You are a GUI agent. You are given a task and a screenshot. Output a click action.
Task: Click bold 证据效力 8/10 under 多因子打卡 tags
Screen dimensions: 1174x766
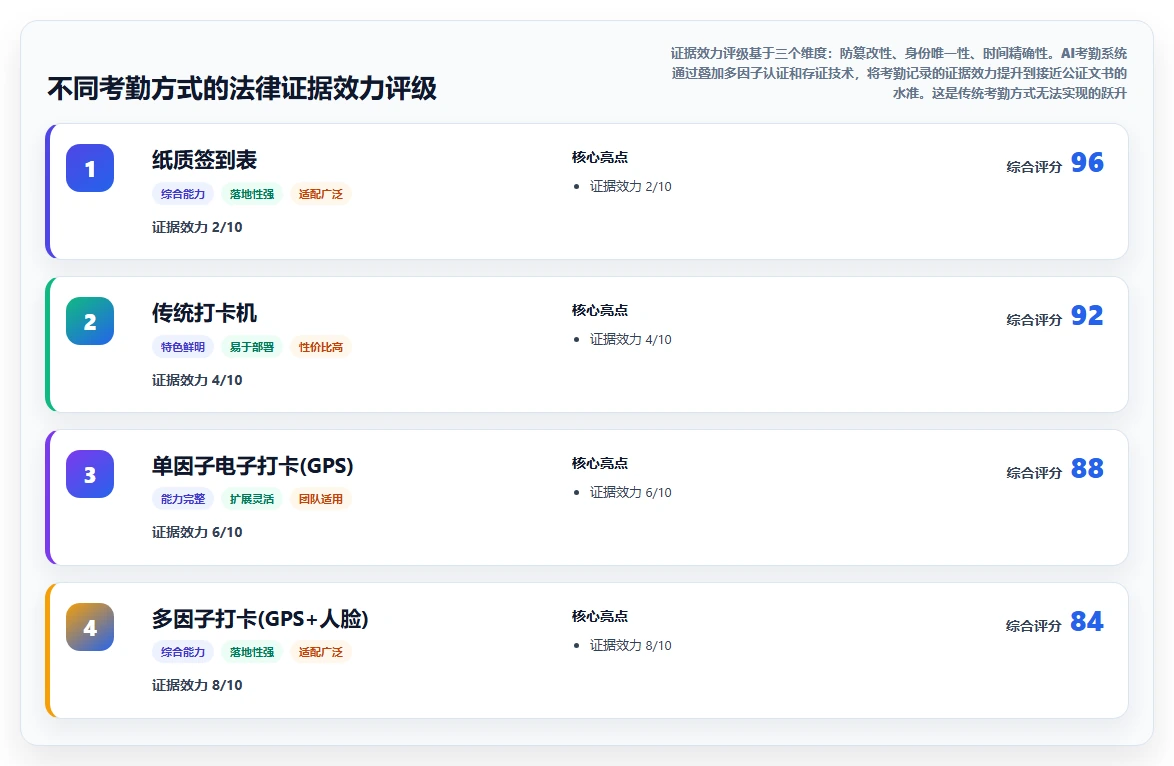[x=197, y=685]
